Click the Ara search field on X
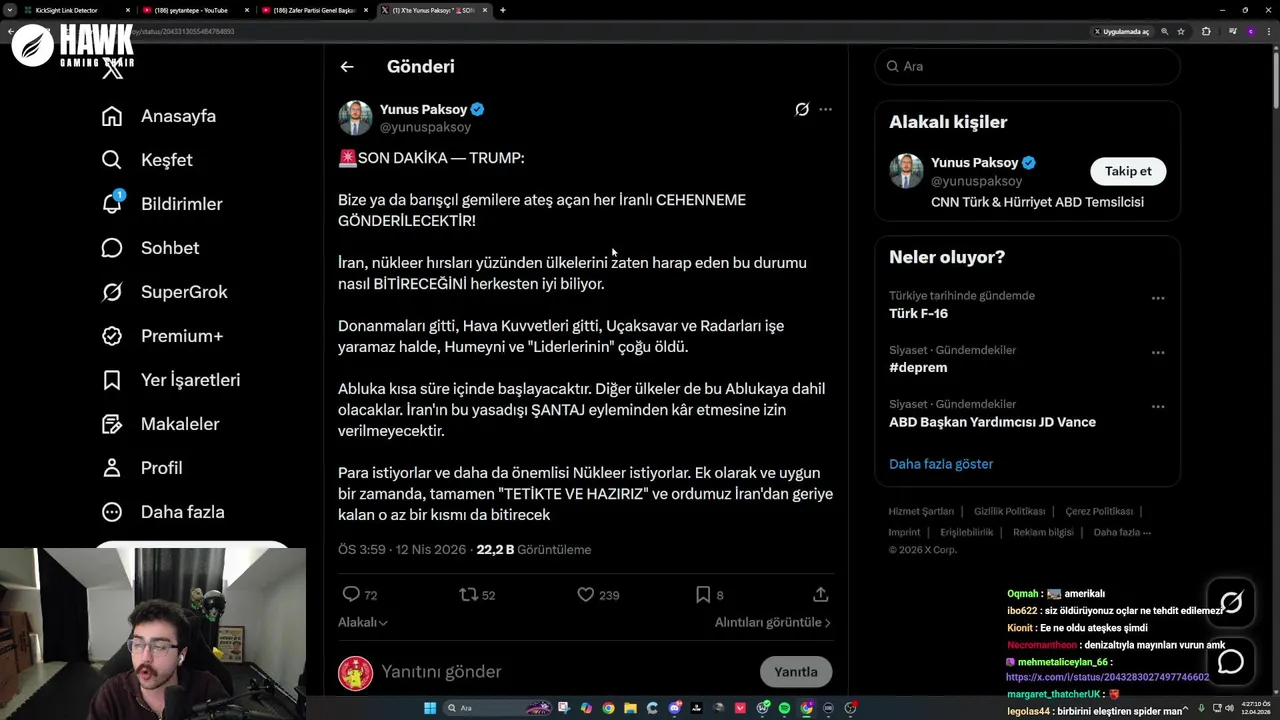Screen dimensions: 1280x720 coord(1027,66)
